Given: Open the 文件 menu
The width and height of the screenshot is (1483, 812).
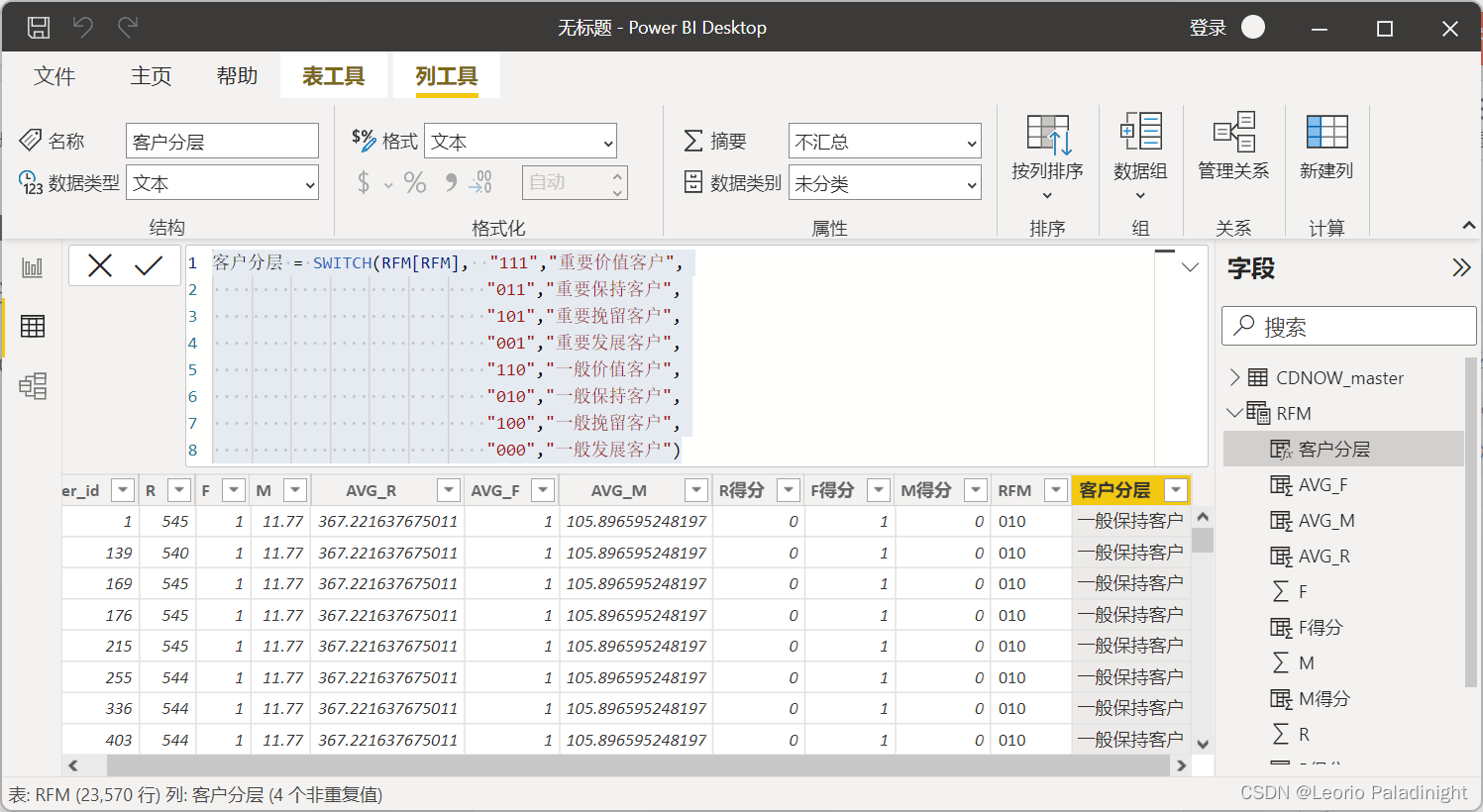Looking at the screenshot, I should point(54,76).
